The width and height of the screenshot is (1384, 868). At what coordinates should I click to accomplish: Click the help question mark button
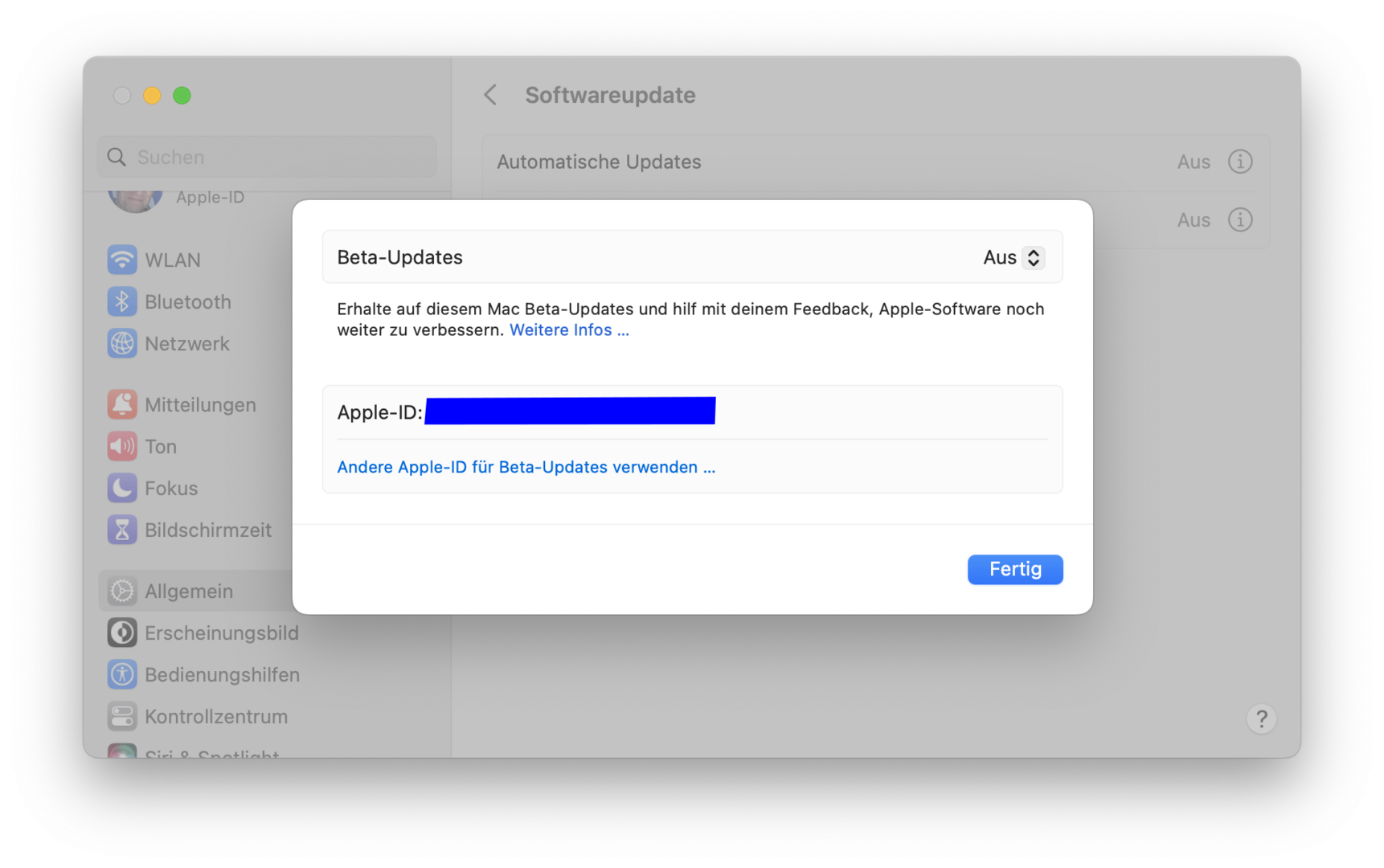1261,719
